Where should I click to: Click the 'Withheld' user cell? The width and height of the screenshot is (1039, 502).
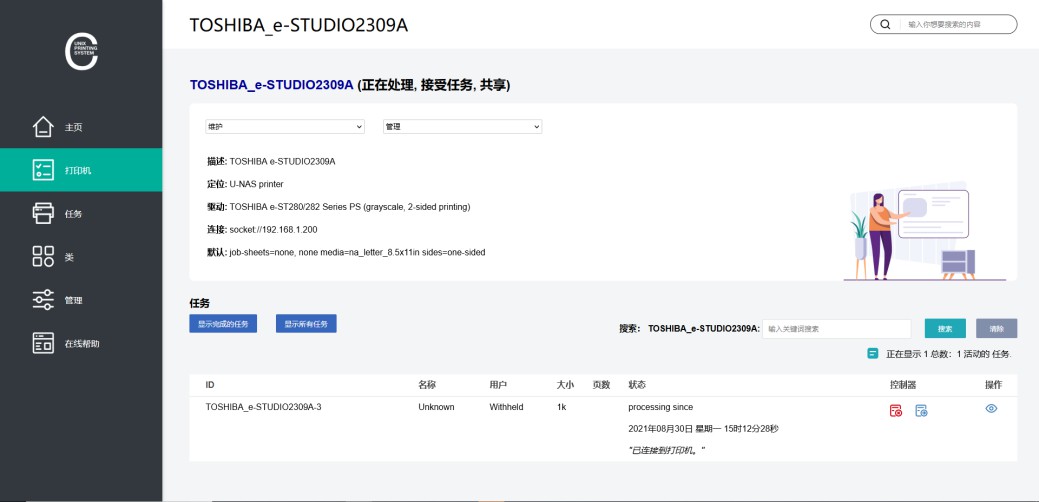click(506, 407)
